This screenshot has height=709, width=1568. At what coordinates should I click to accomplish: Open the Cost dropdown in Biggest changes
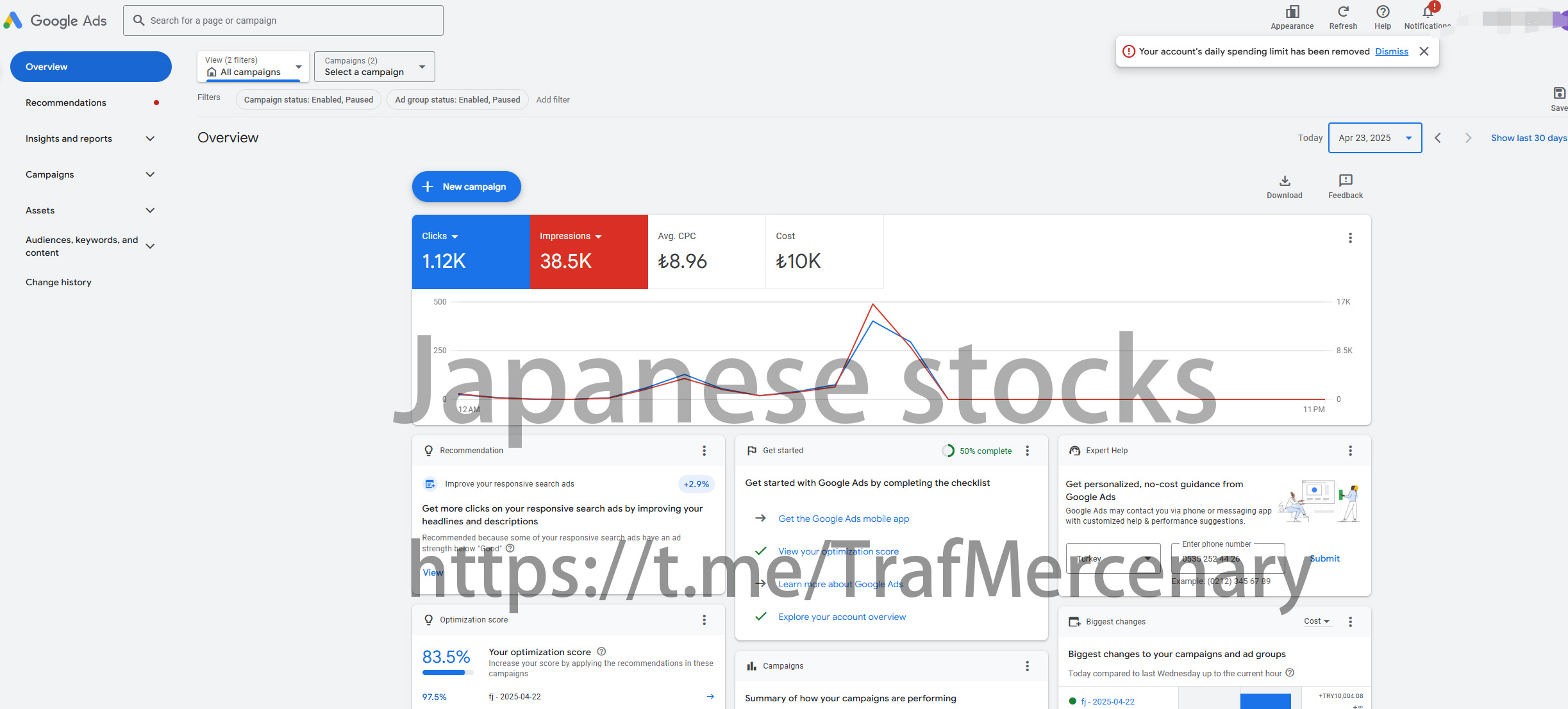pyautogui.click(x=1317, y=621)
